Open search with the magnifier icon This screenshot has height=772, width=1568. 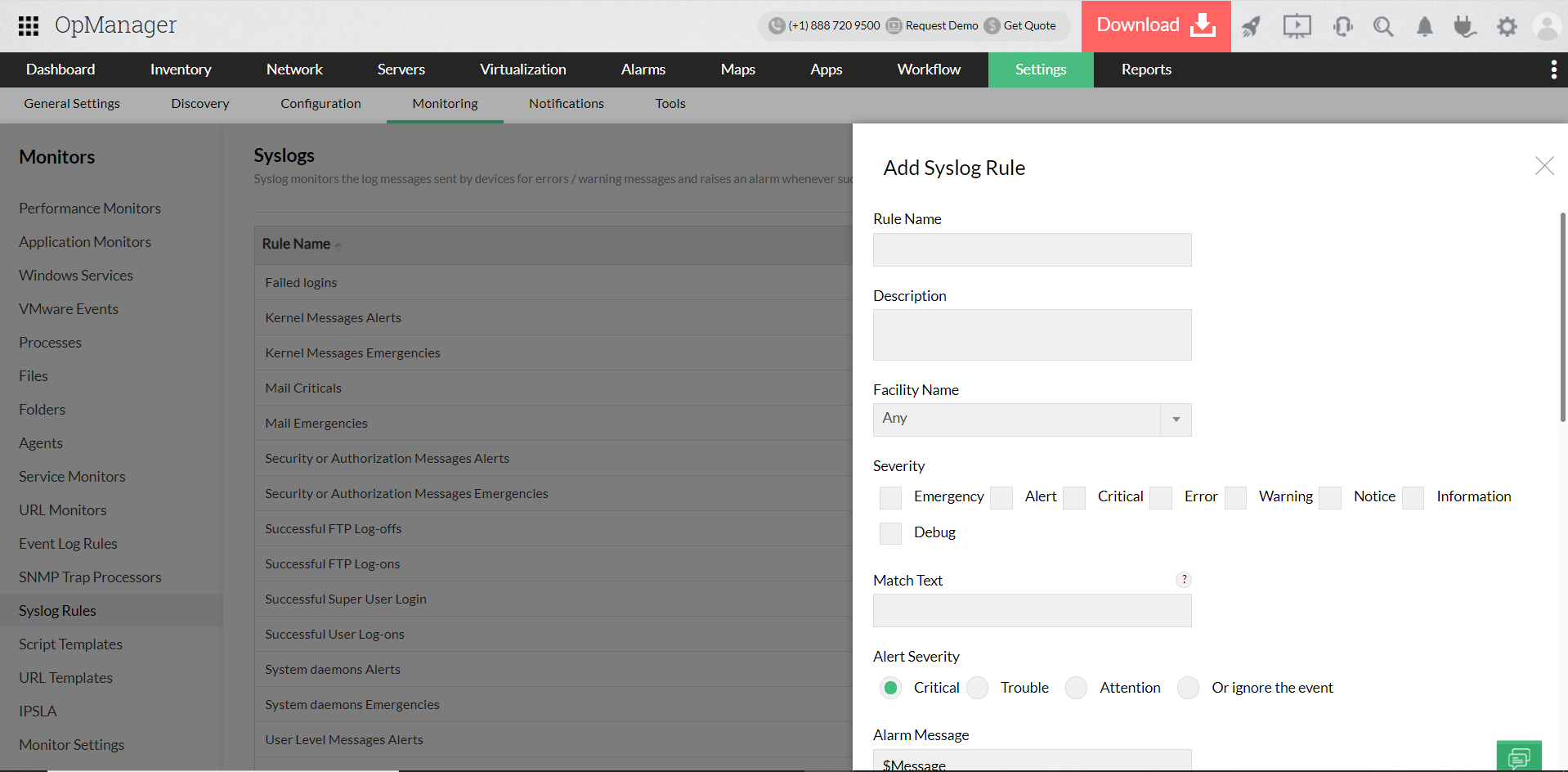[x=1383, y=26]
